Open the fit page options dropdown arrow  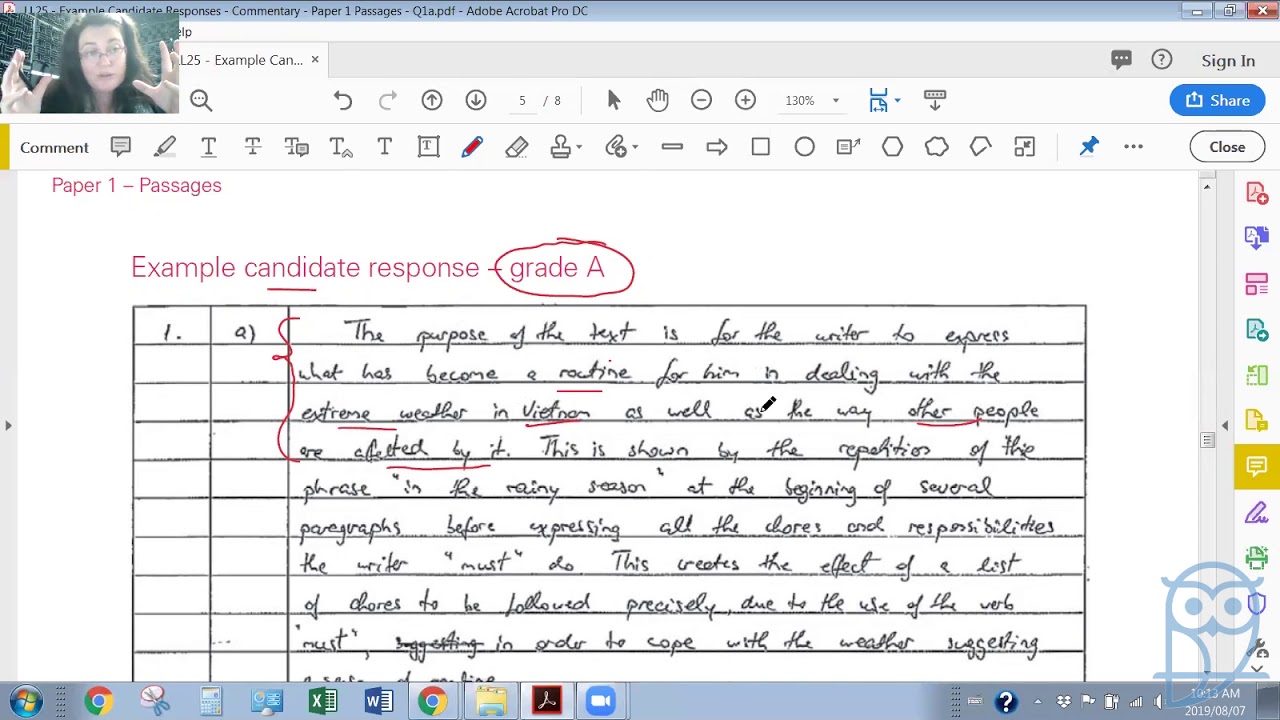point(897,100)
